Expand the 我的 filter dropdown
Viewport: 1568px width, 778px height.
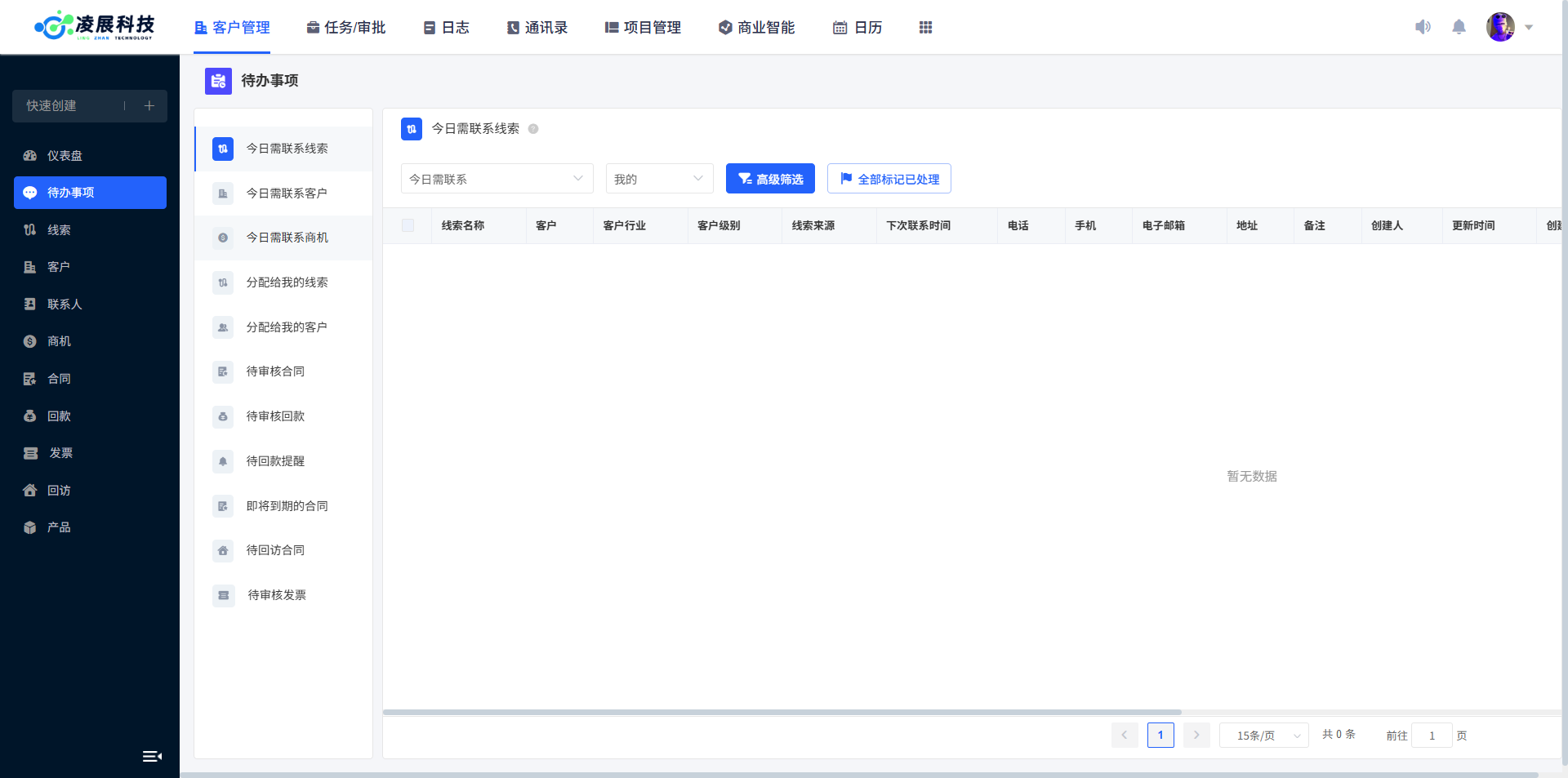tap(659, 179)
